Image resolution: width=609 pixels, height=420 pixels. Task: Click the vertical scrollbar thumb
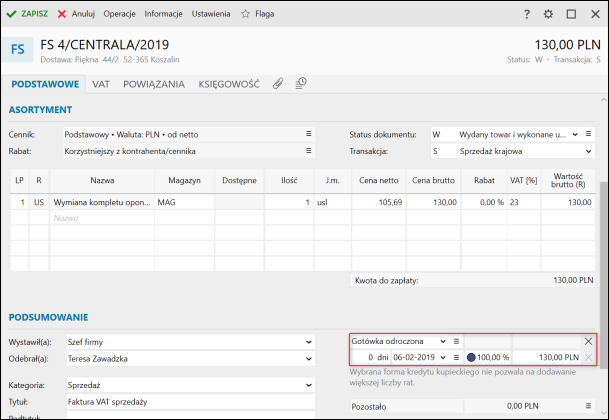(x=604, y=275)
